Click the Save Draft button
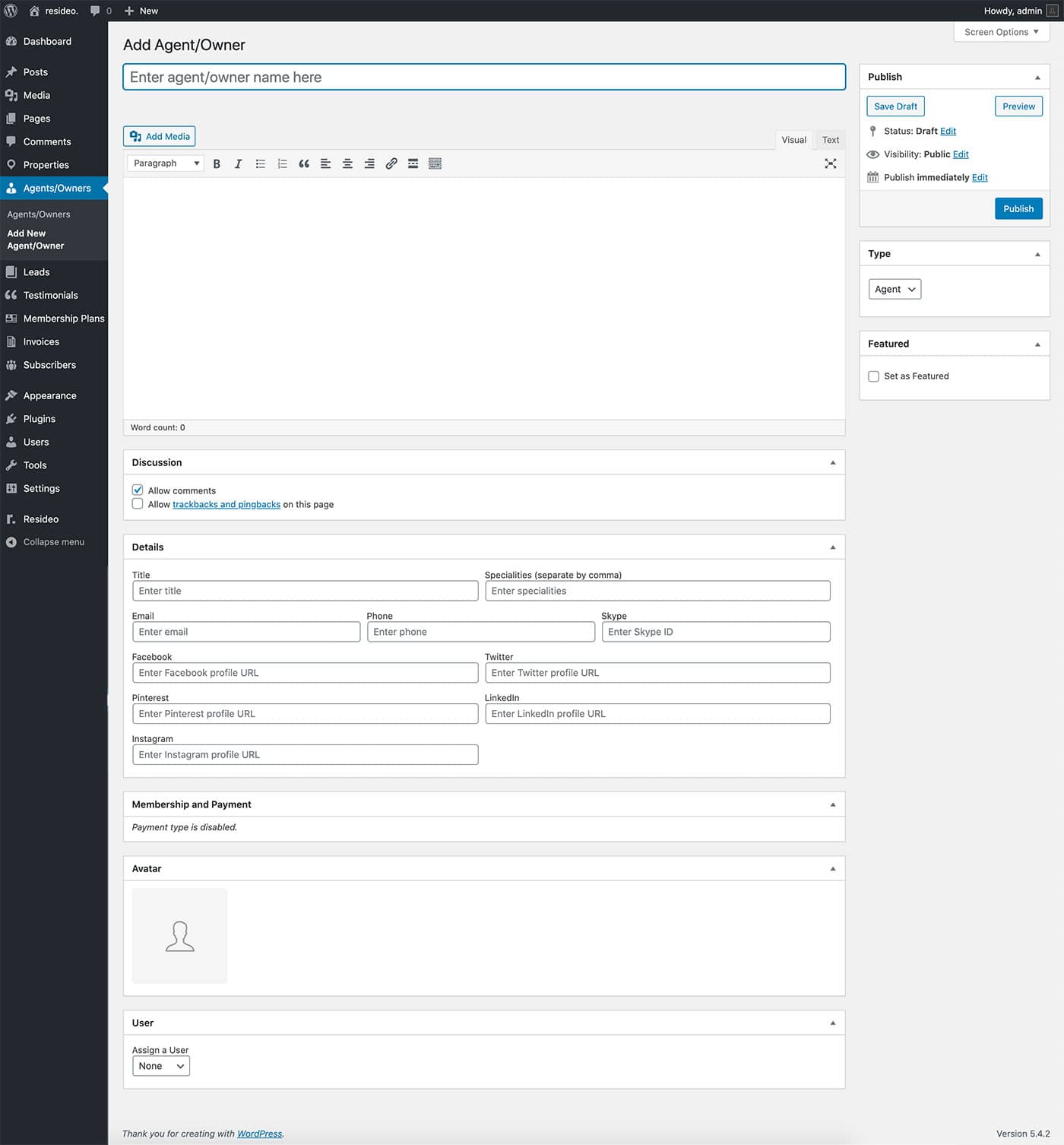Image resolution: width=1064 pixels, height=1145 pixels. tap(895, 106)
